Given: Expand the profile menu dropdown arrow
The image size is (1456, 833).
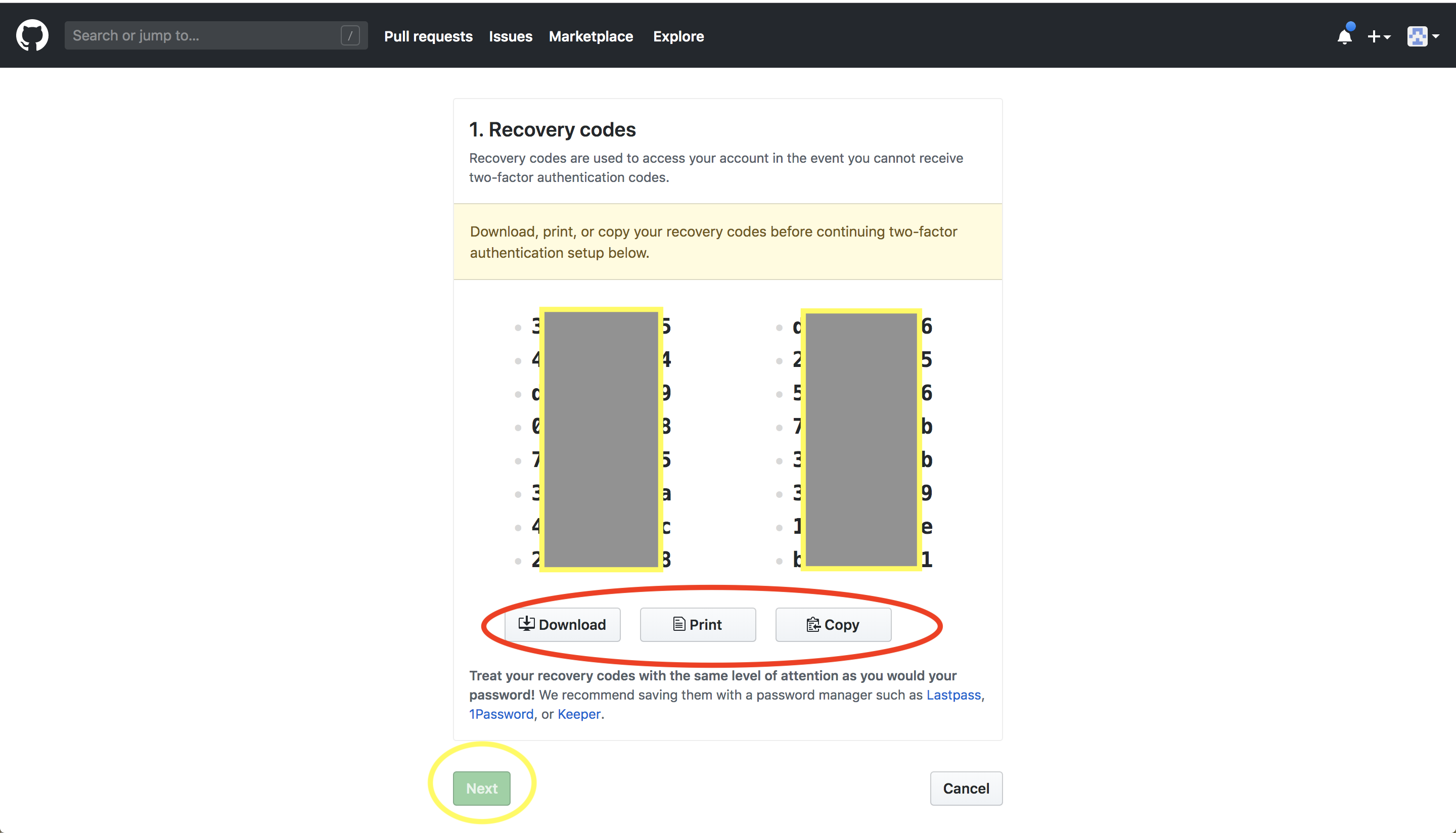Looking at the screenshot, I should pos(1436,36).
